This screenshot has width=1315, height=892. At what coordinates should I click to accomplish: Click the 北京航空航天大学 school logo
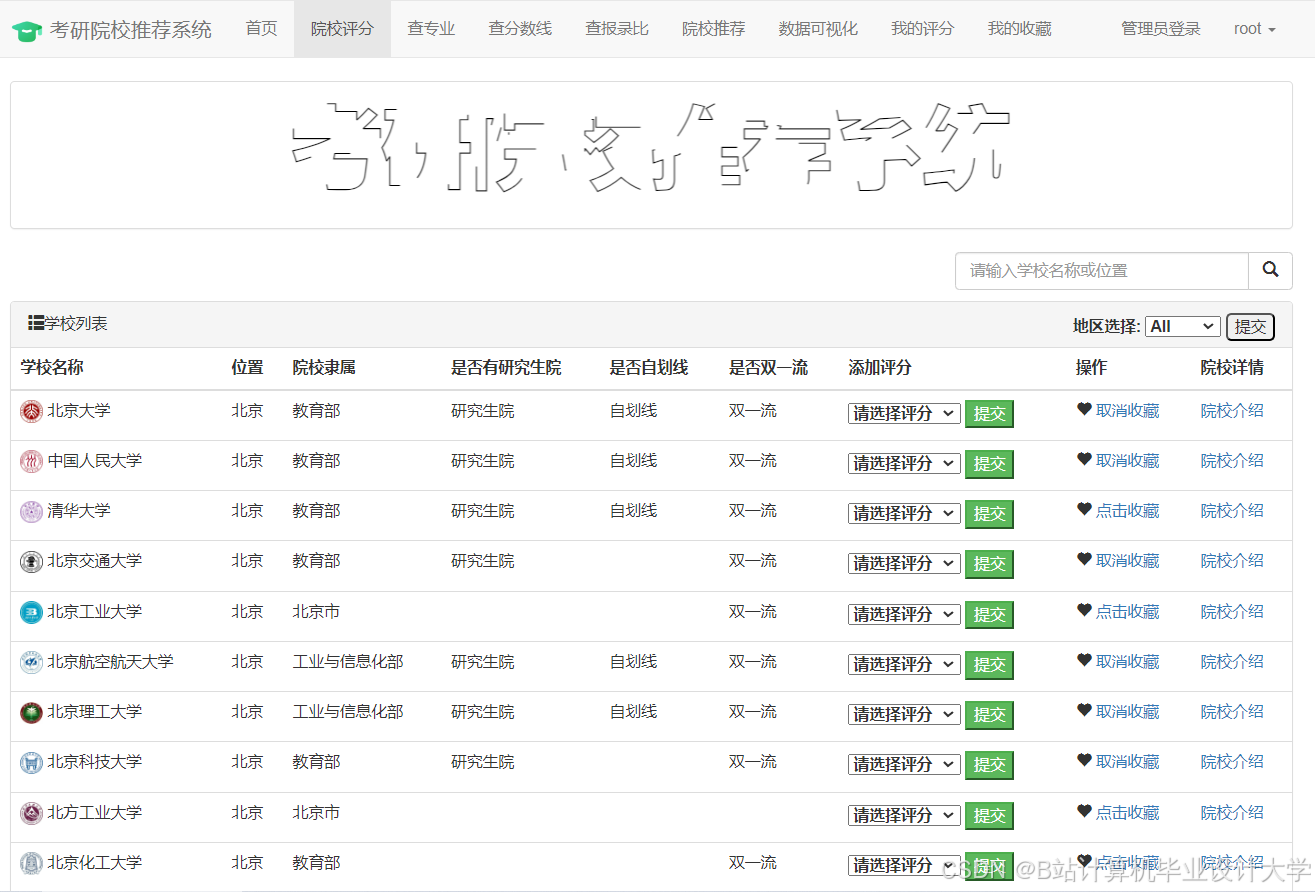click(x=32, y=662)
